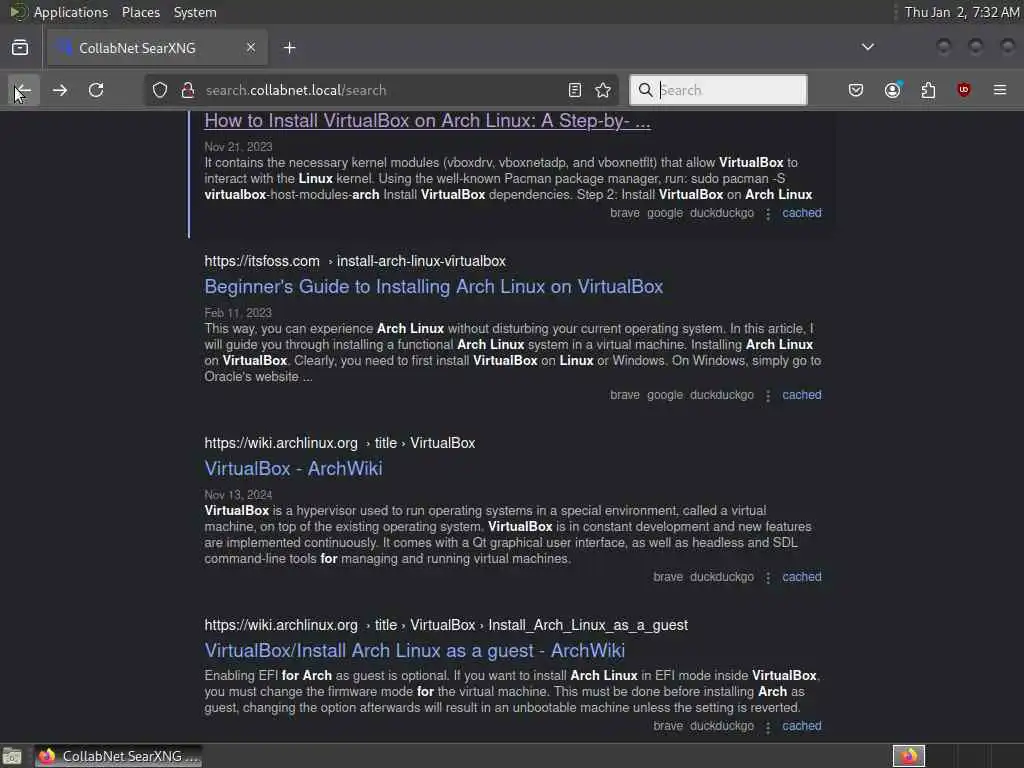Image resolution: width=1024 pixels, height=768 pixels.
Task: Open the Firefox hamburger menu
Action: 1000,90
